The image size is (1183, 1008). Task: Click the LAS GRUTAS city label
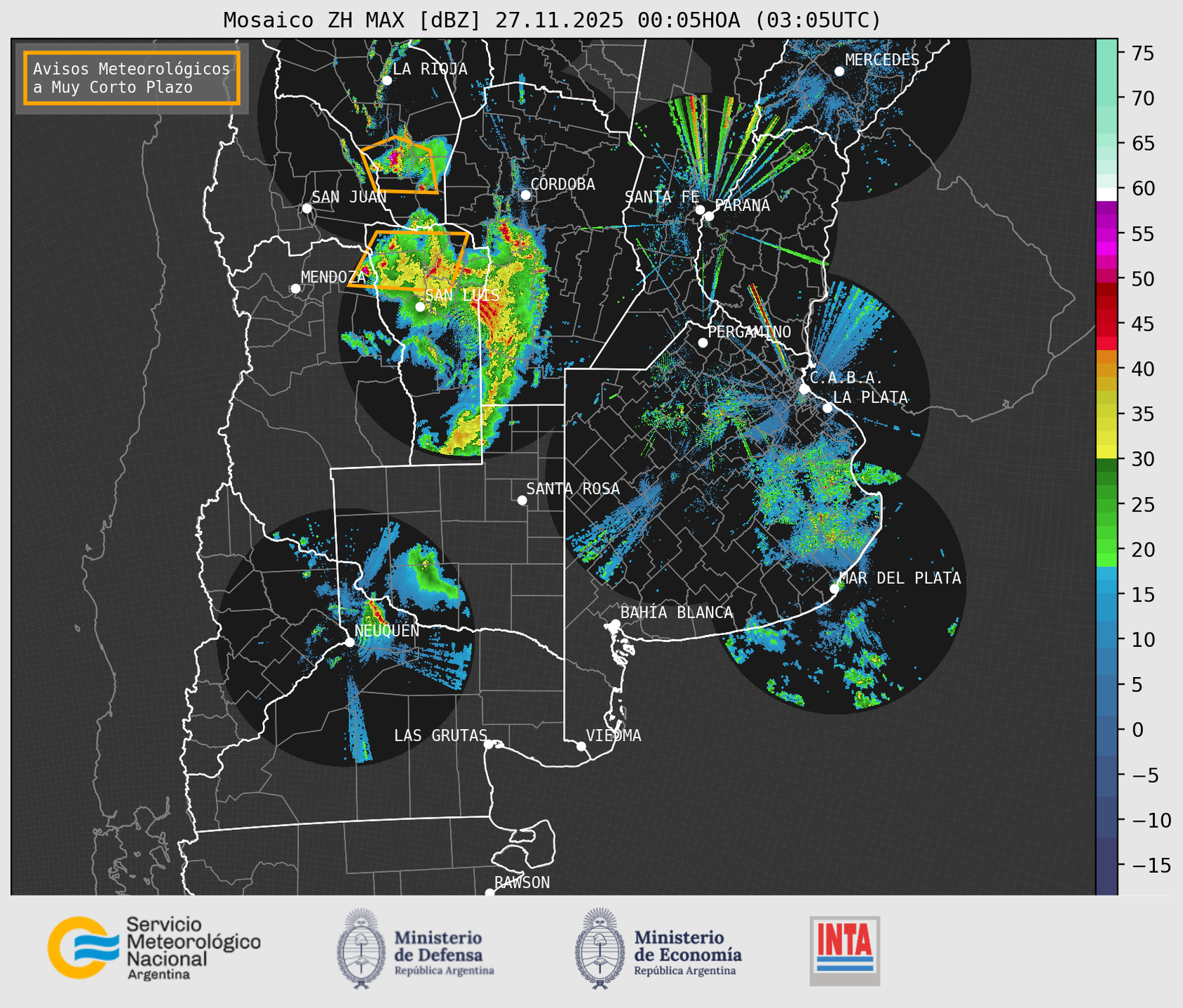[x=440, y=735]
